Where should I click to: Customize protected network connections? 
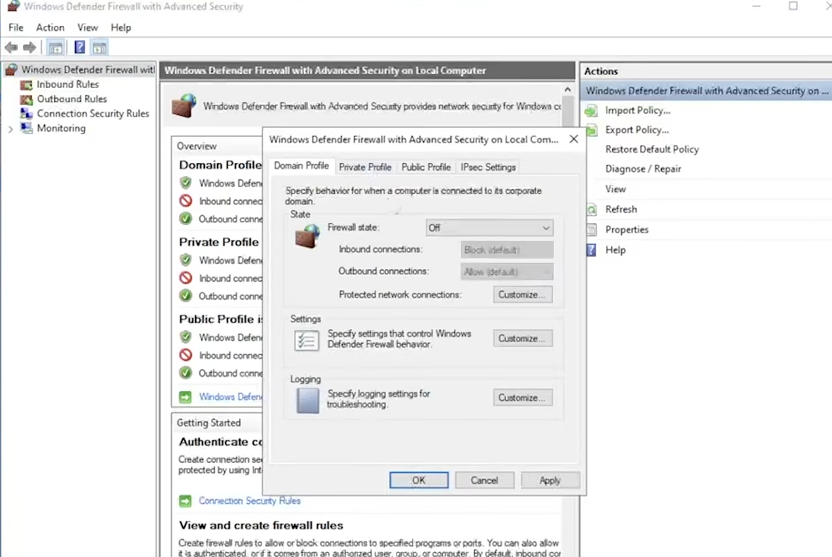(523, 295)
